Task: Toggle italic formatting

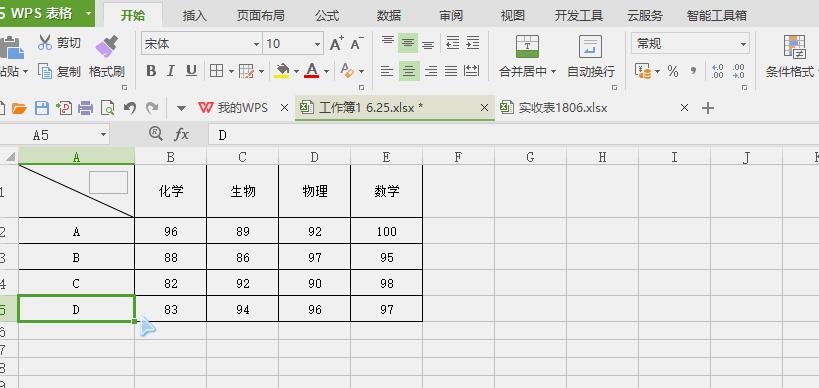Action: coord(171,70)
